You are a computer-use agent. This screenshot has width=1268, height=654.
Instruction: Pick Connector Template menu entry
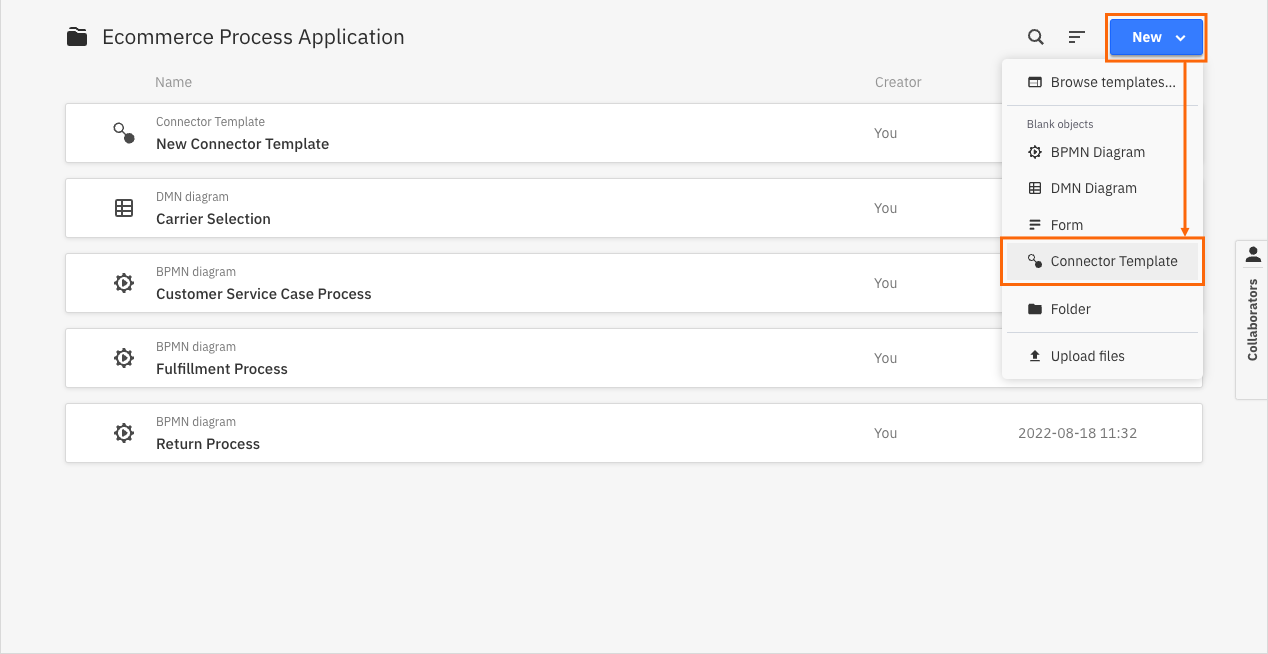click(1113, 261)
